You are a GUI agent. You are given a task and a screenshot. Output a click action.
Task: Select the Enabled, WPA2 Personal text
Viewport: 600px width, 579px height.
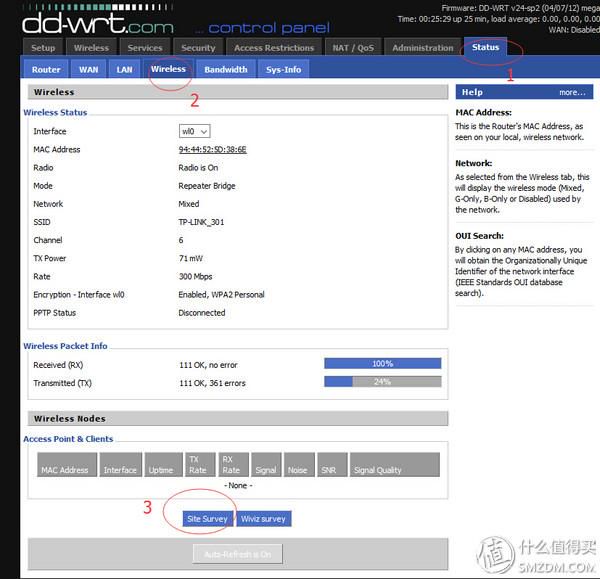[x=221, y=295]
